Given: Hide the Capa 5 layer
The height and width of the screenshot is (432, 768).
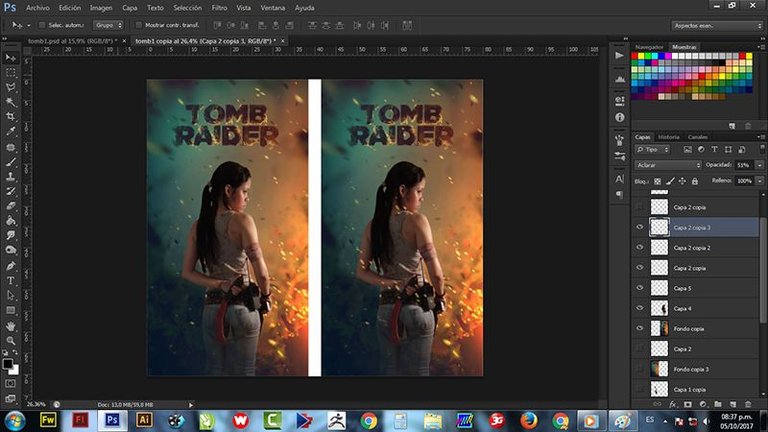Looking at the screenshot, I should coord(640,288).
